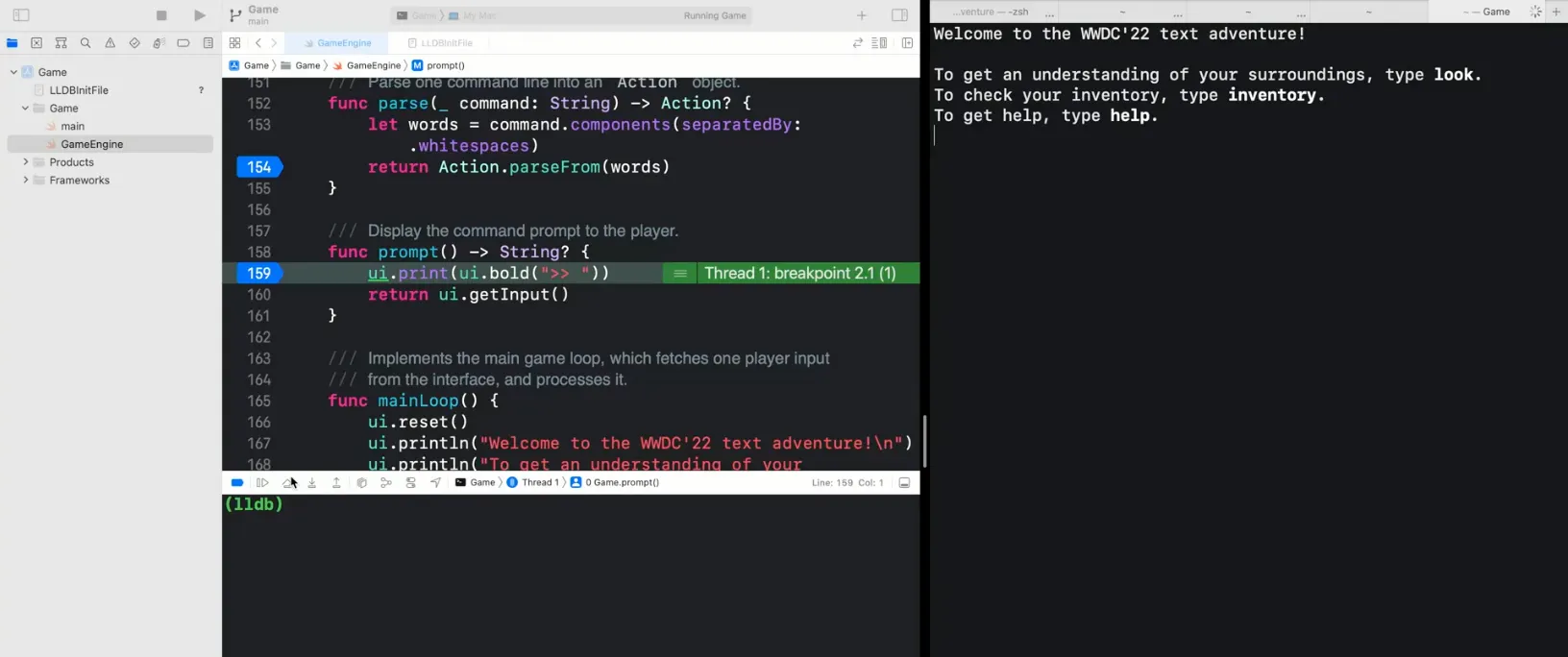Click the source control status question mark
The height and width of the screenshot is (657, 1568).
pos(201,90)
